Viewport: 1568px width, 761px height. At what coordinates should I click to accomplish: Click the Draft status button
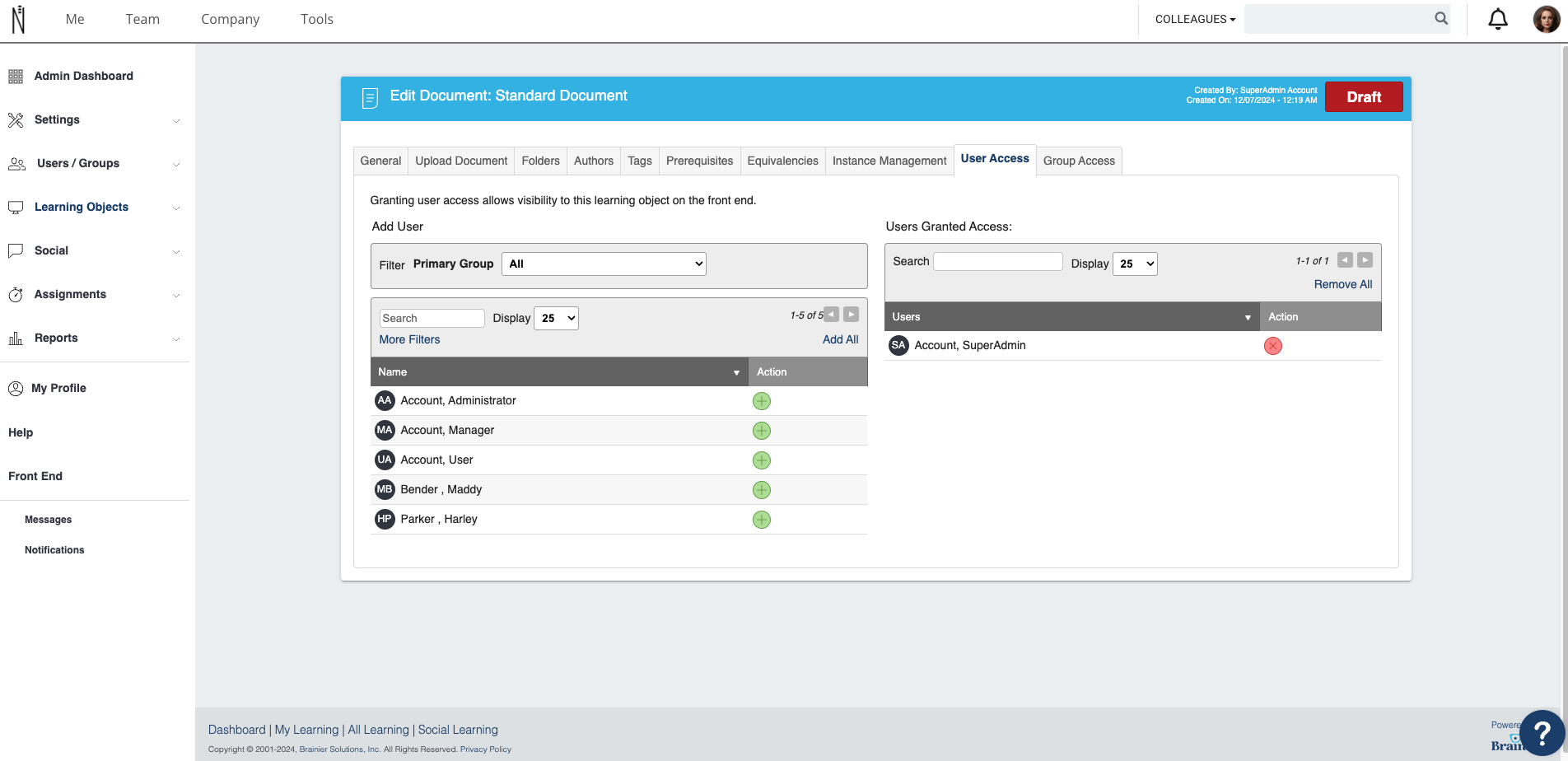pyautogui.click(x=1364, y=97)
